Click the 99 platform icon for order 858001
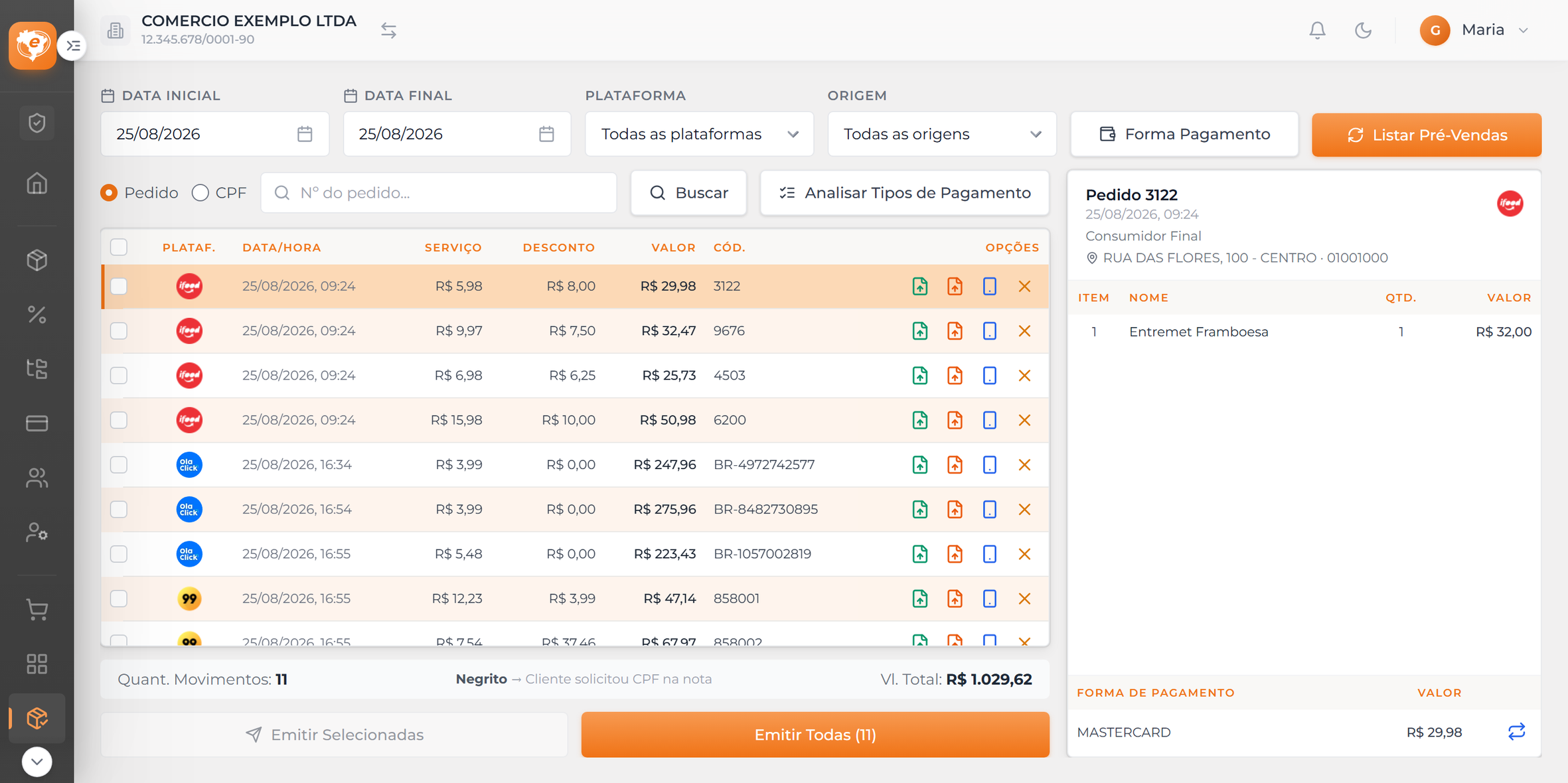This screenshot has height=783, width=1568. tap(189, 599)
